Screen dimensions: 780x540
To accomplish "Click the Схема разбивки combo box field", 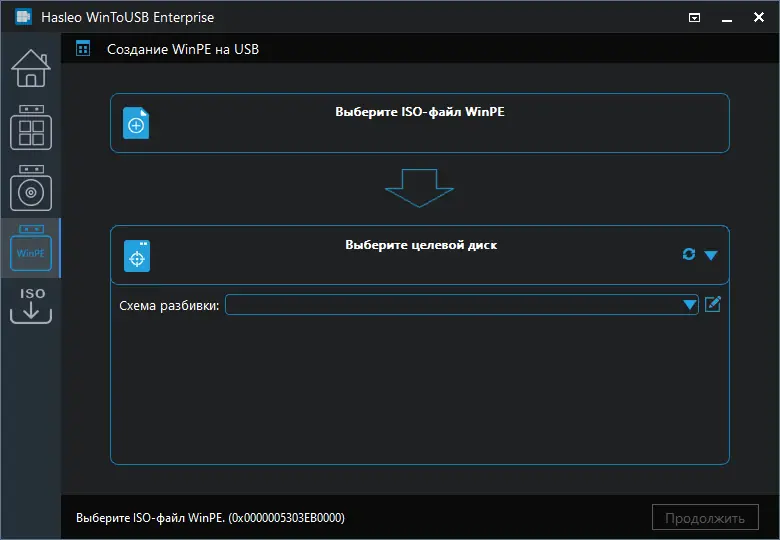I will pos(455,305).
